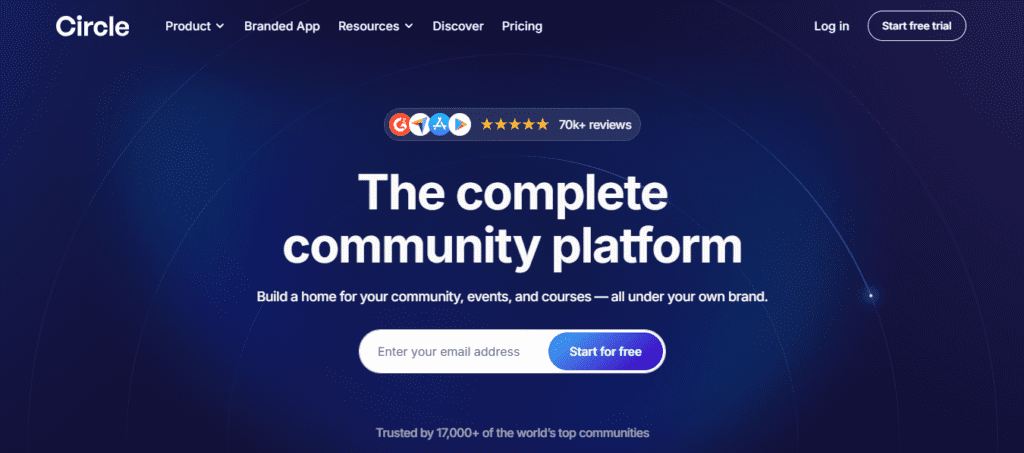Image resolution: width=1024 pixels, height=453 pixels.
Task: Click the G2 review badge icon
Action: (x=399, y=124)
